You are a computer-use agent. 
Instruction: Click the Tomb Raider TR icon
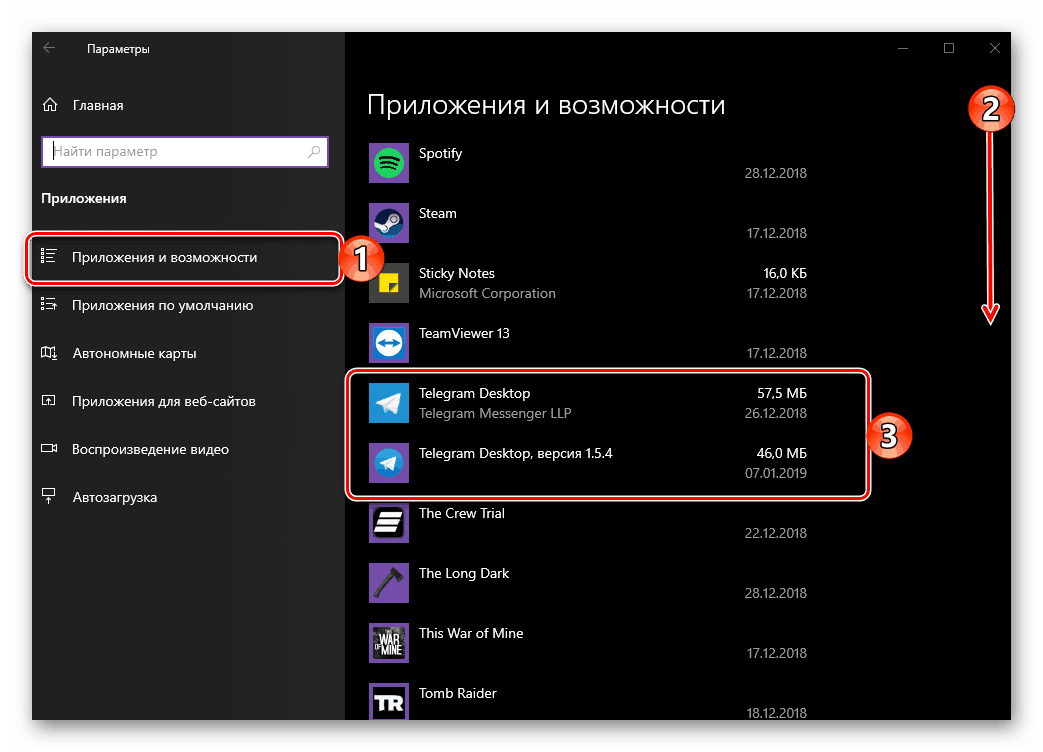388,702
